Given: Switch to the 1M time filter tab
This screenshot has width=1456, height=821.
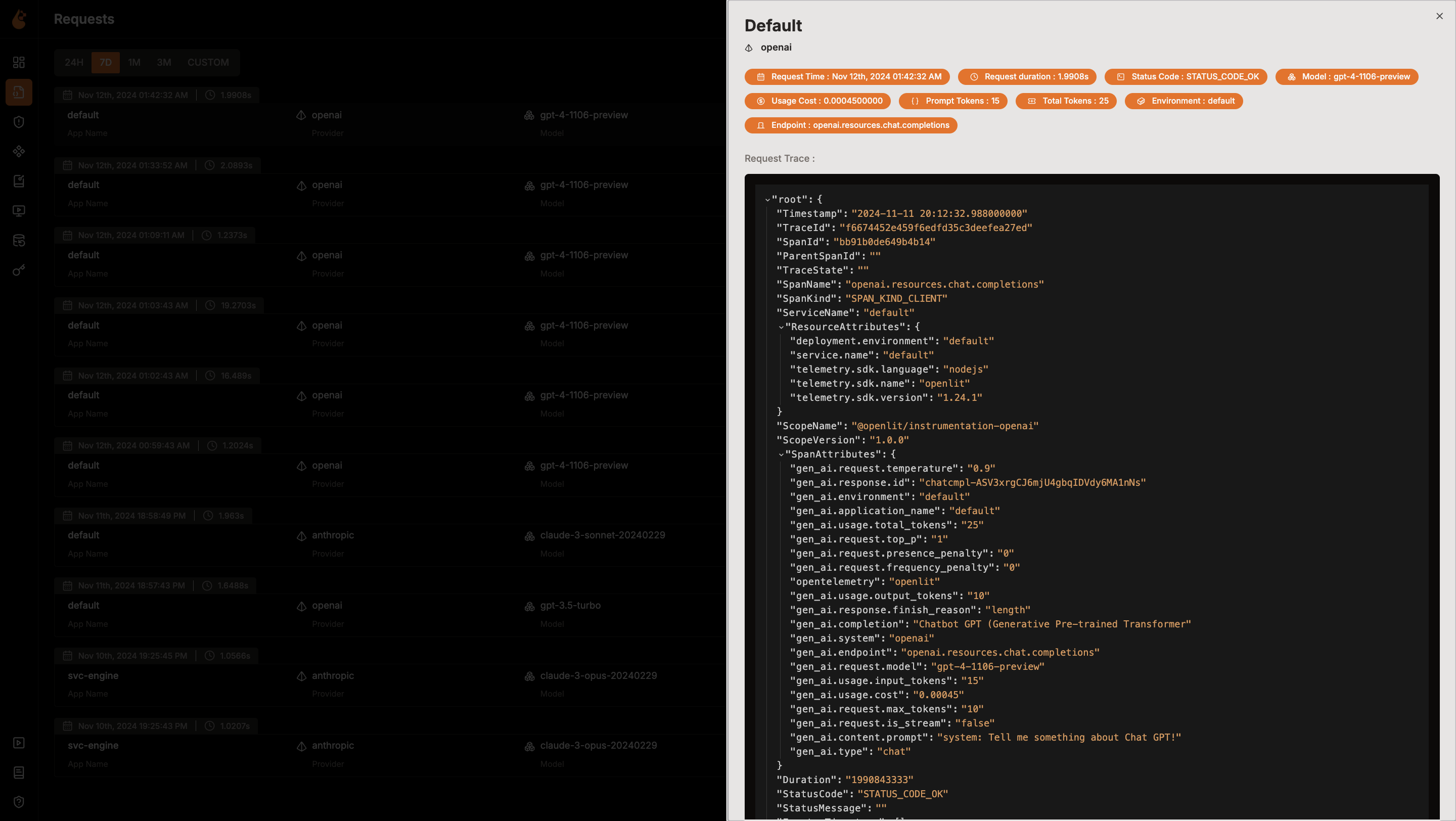Looking at the screenshot, I should point(134,61).
